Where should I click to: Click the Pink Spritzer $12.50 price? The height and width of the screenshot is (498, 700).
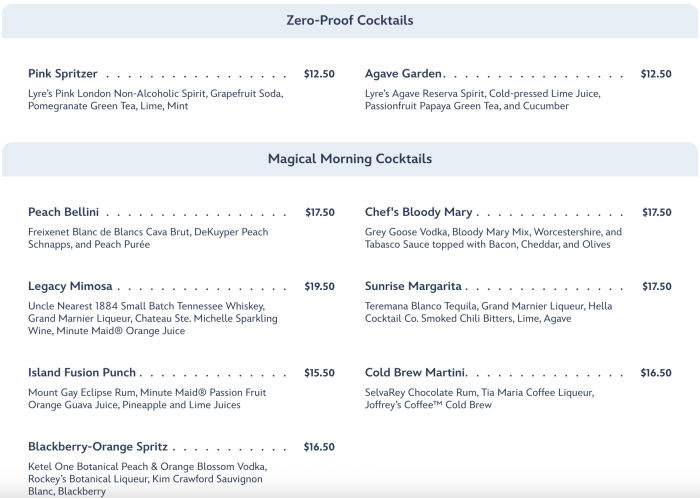tap(319, 74)
